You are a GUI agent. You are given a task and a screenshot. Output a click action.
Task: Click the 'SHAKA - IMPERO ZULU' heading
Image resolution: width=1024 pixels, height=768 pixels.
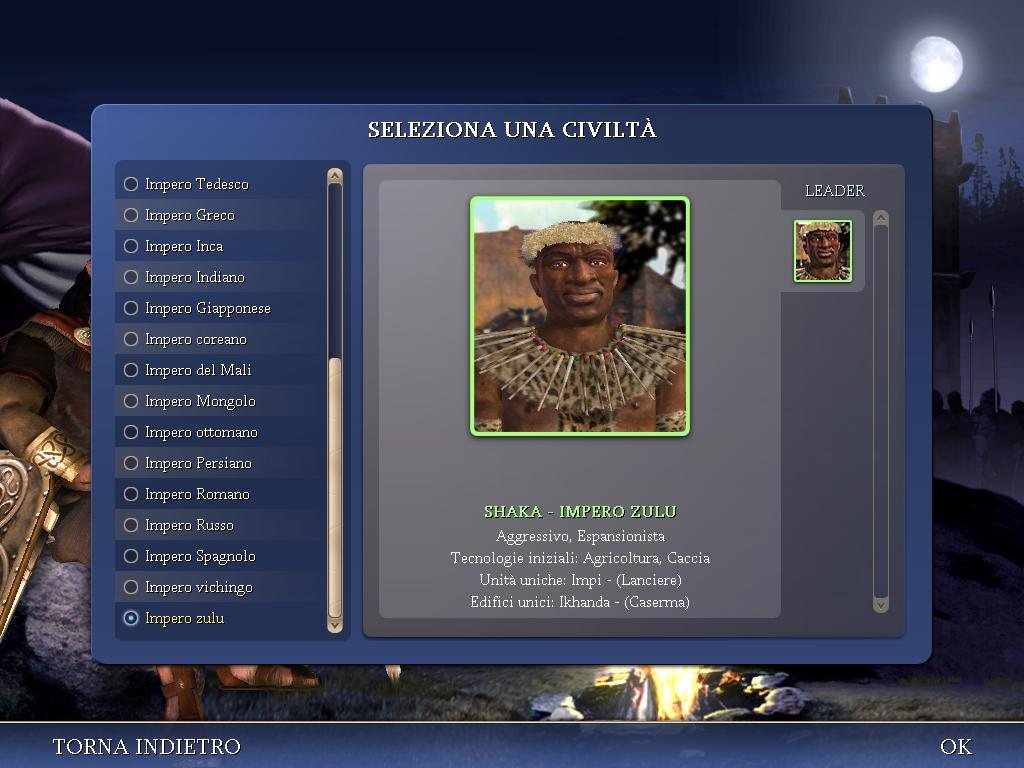tap(580, 511)
